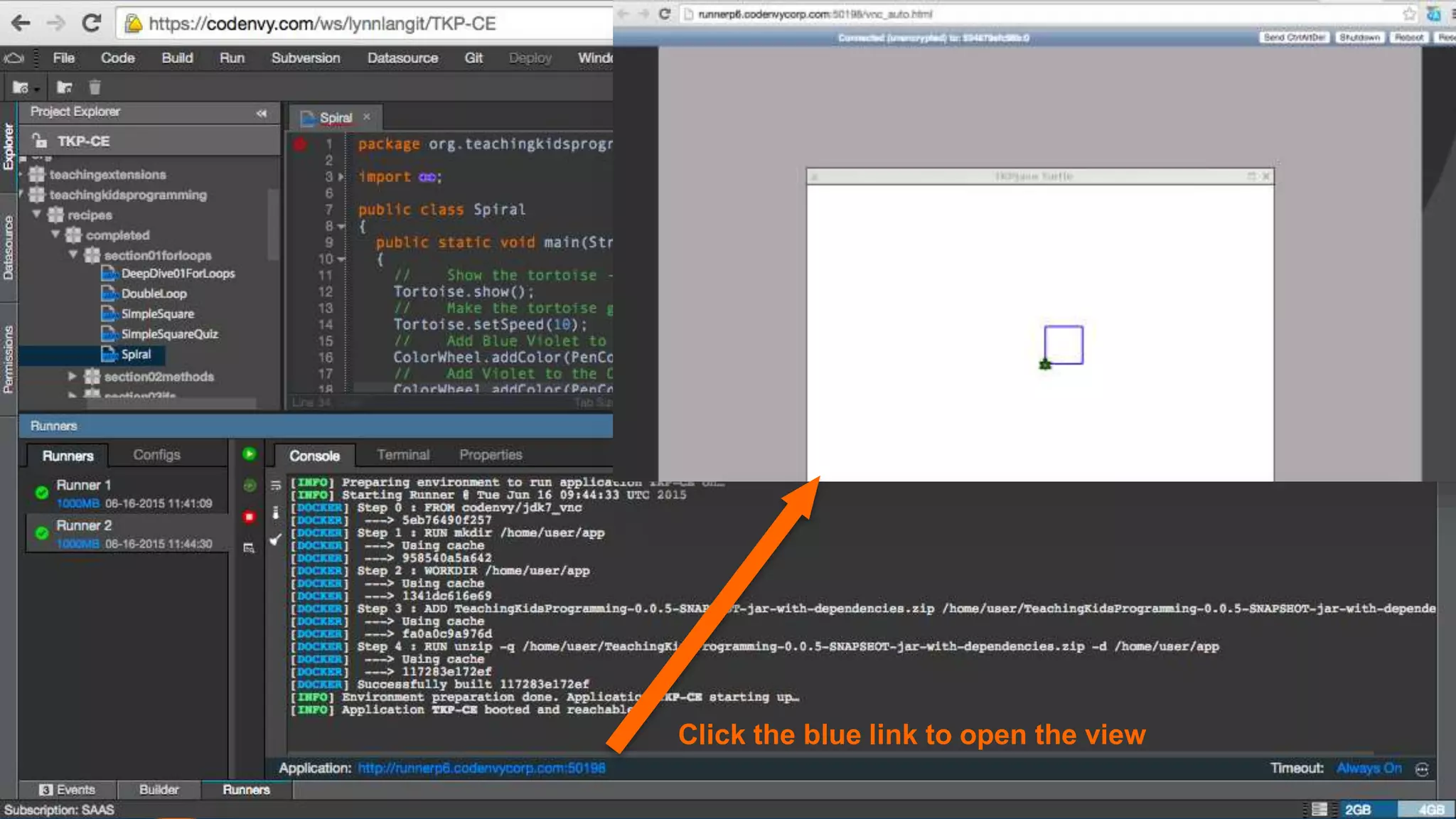Stop the runner with red stop icon
This screenshot has height=819, width=1456.
(x=249, y=517)
